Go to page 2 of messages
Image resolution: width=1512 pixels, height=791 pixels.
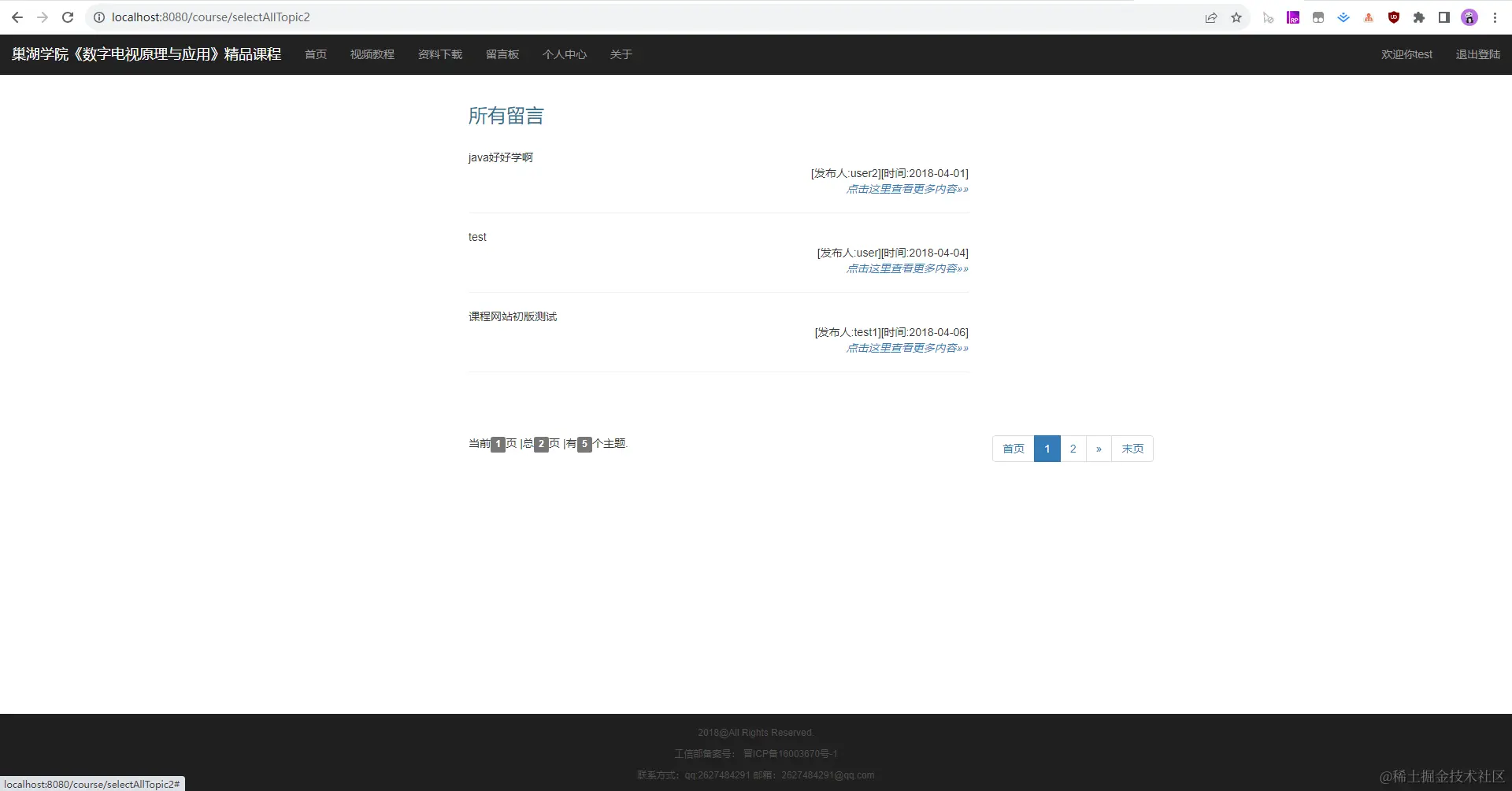pyautogui.click(x=1073, y=449)
